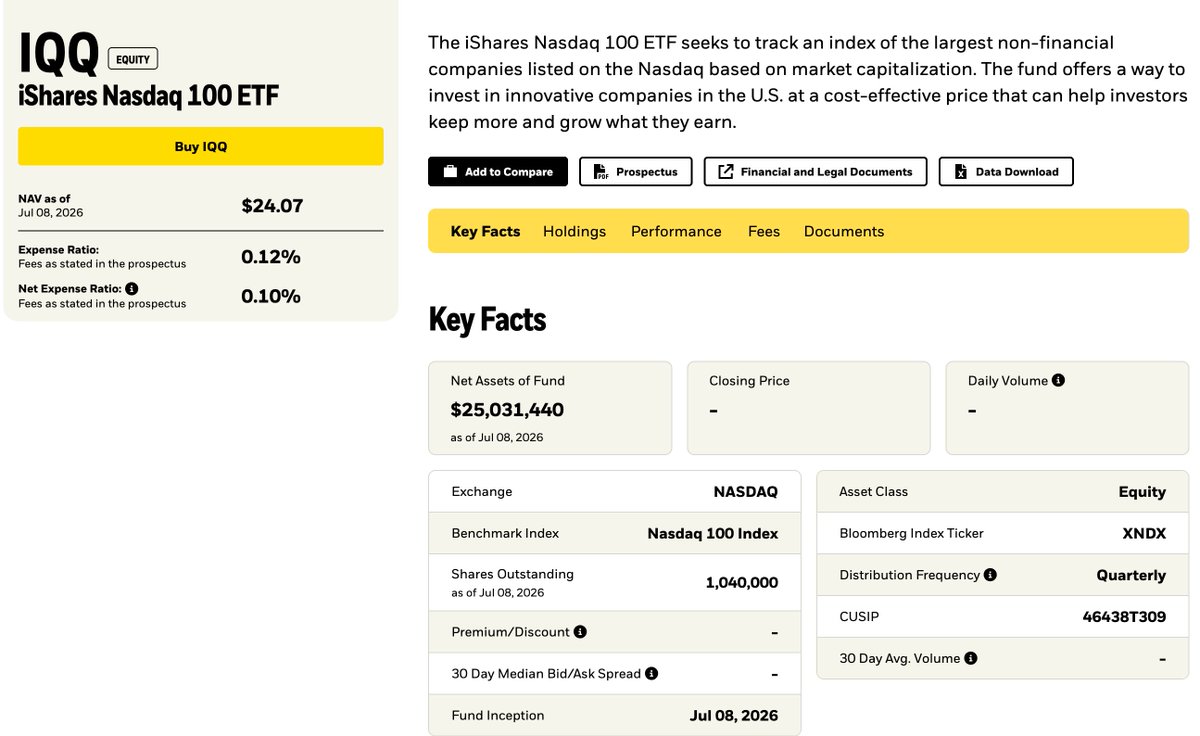Click the Shares Outstanding value 1,040,000
The width and height of the screenshot is (1200, 736).
point(742,583)
